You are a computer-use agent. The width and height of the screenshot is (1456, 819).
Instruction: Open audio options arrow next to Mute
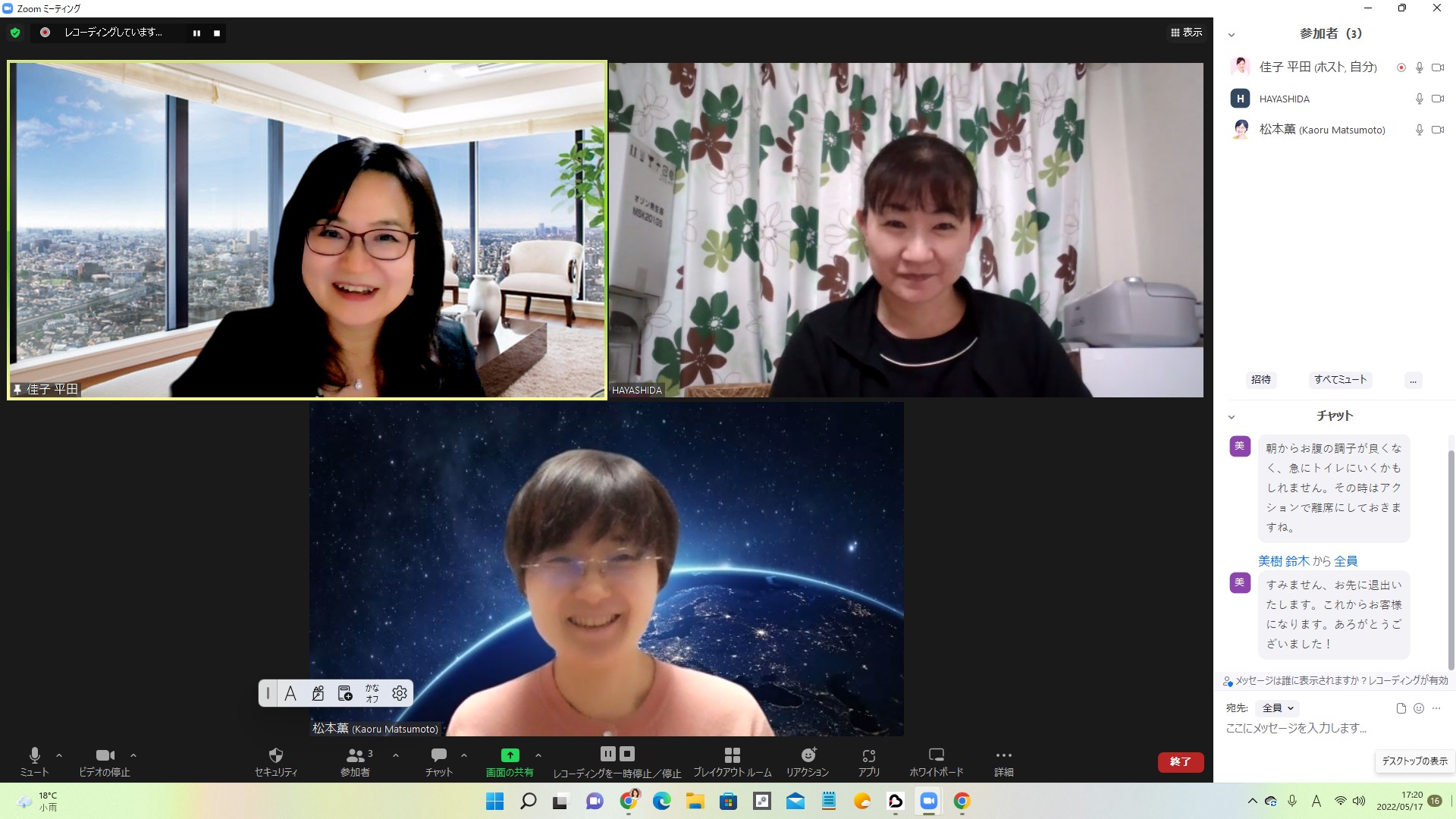[x=59, y=755]
